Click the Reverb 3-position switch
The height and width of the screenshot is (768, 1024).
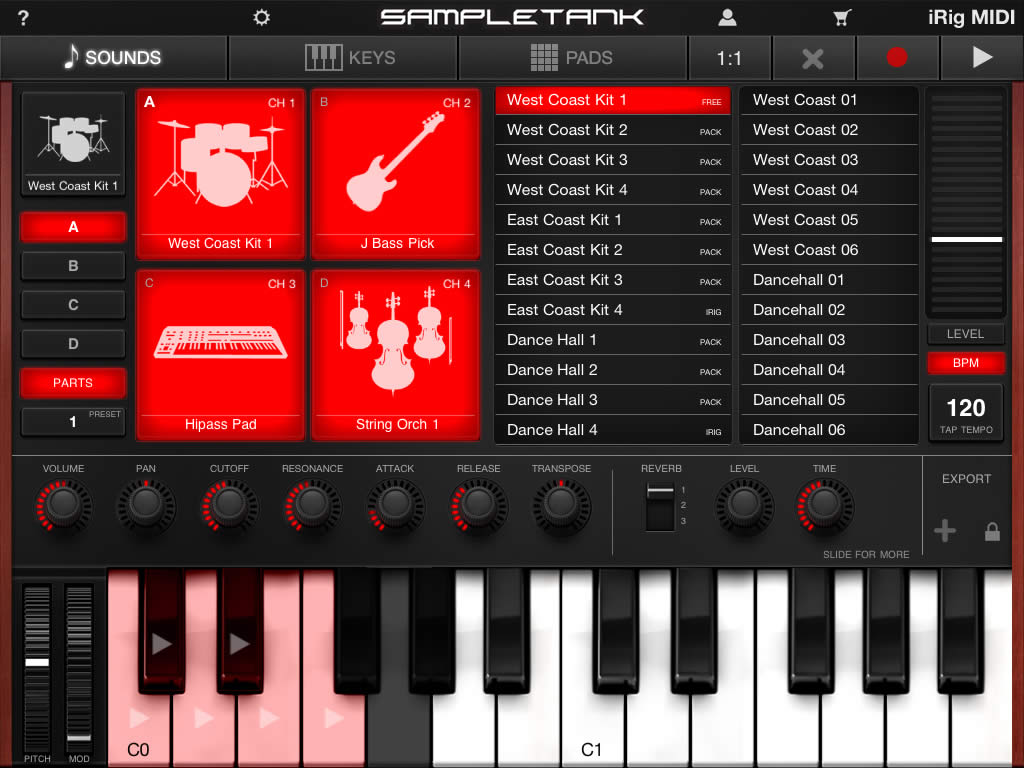coord(660,507)
